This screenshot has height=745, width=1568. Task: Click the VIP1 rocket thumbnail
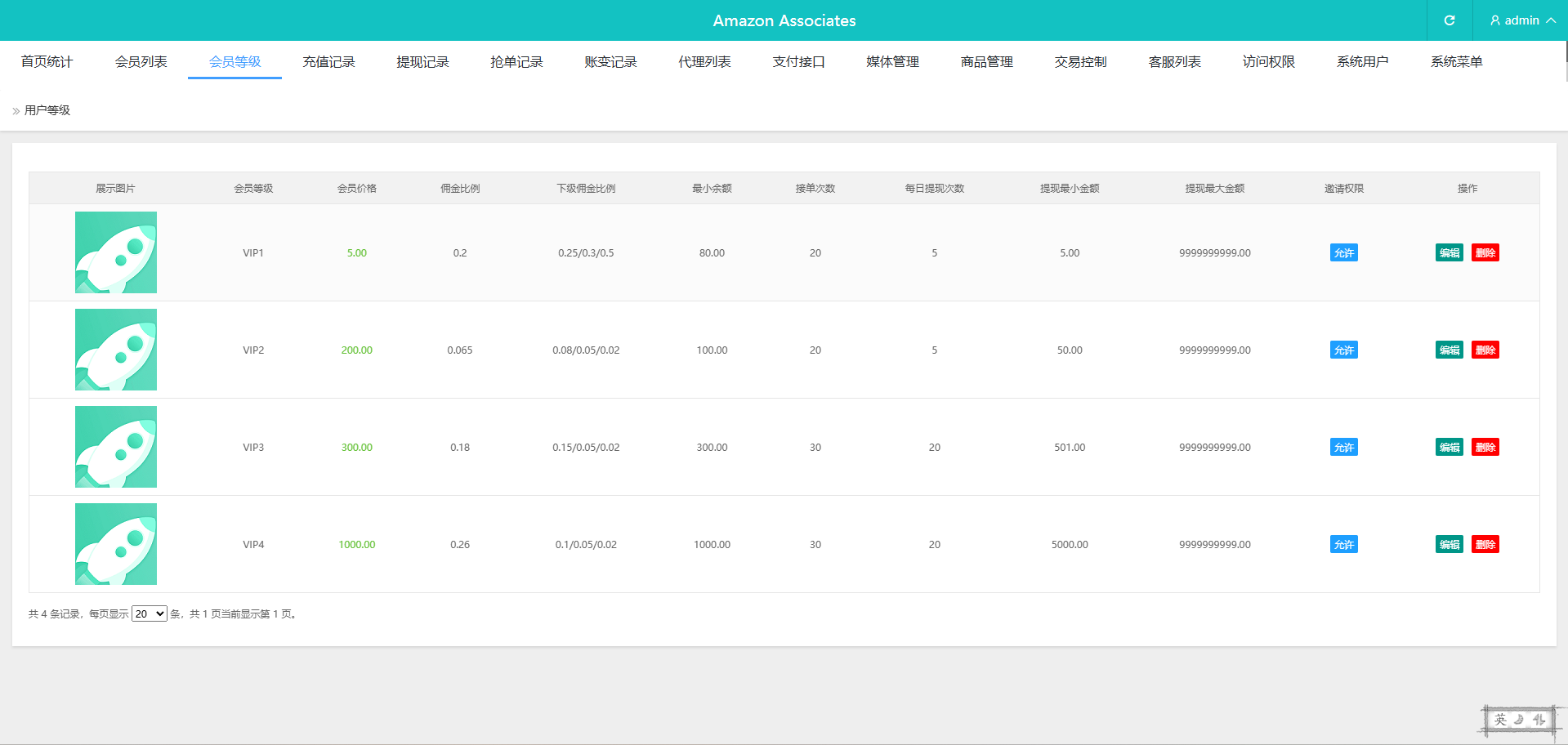tap(116, 252)
